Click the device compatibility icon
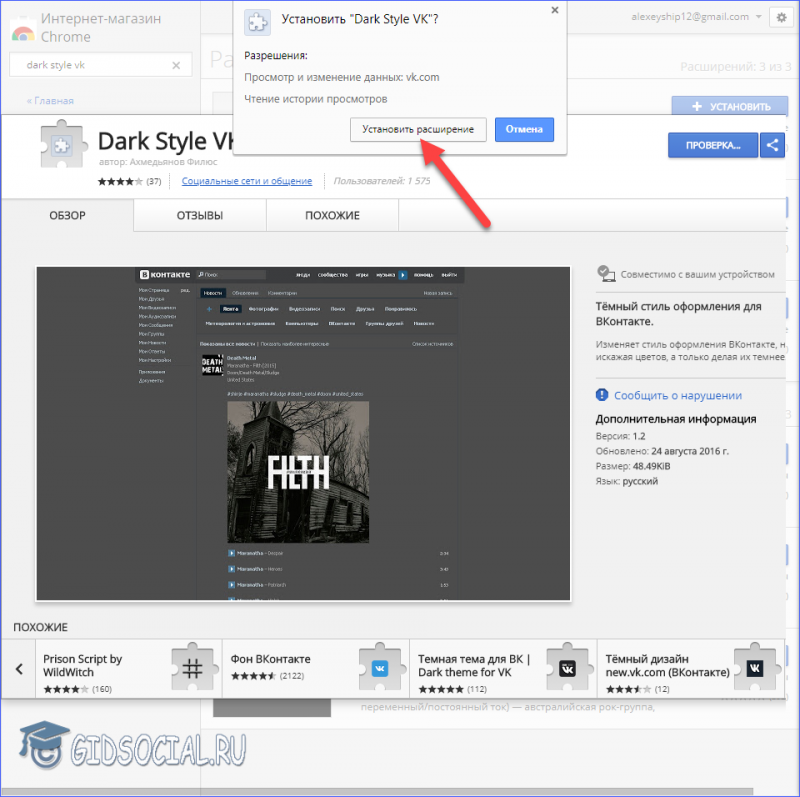800x797 pixels. pyautogui.click(x=606, y=274)
